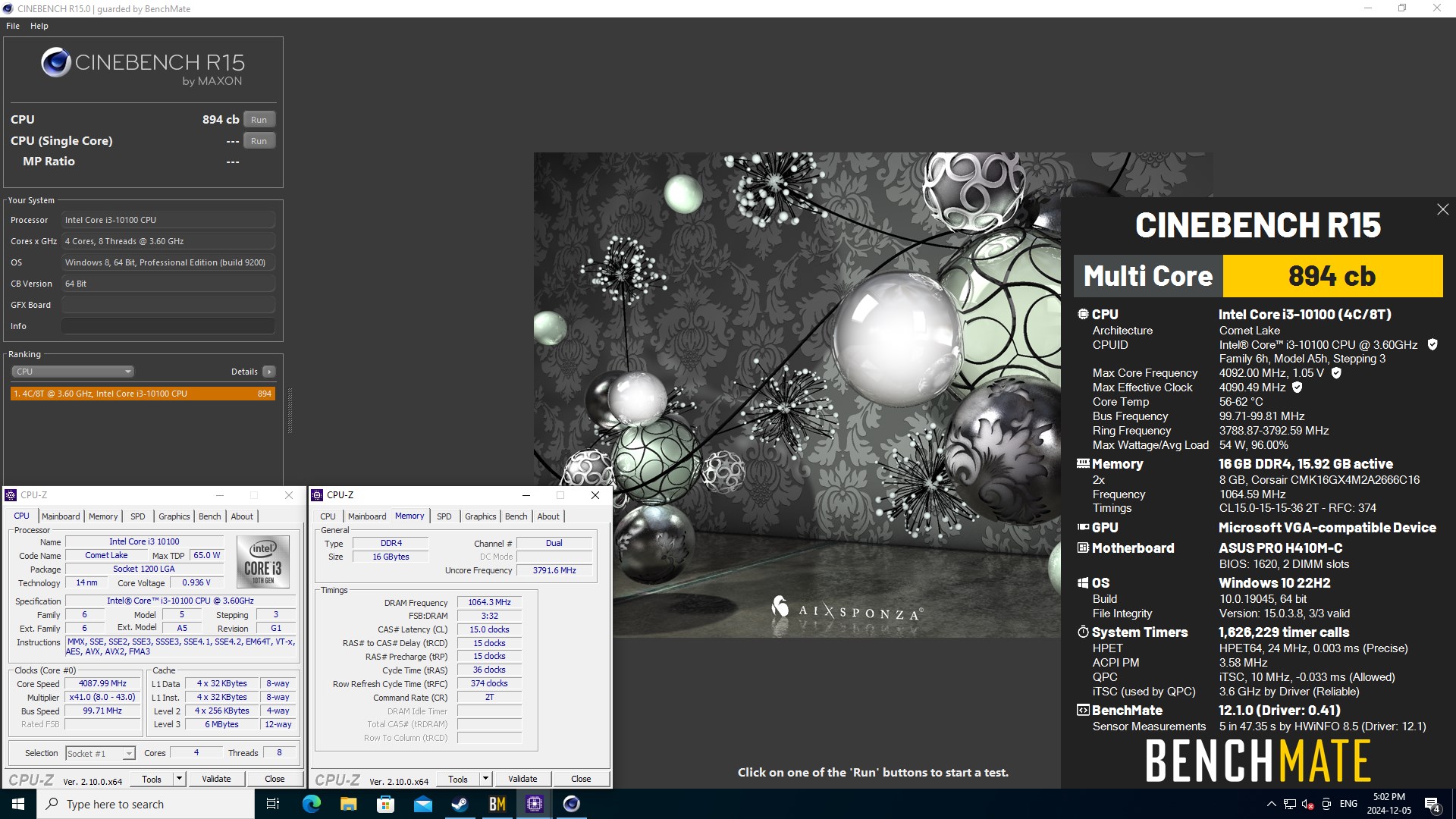This screenshot has height=819, width=1456.
Task: Open About tab in left CPU-Z window
Action: [242, 516]
